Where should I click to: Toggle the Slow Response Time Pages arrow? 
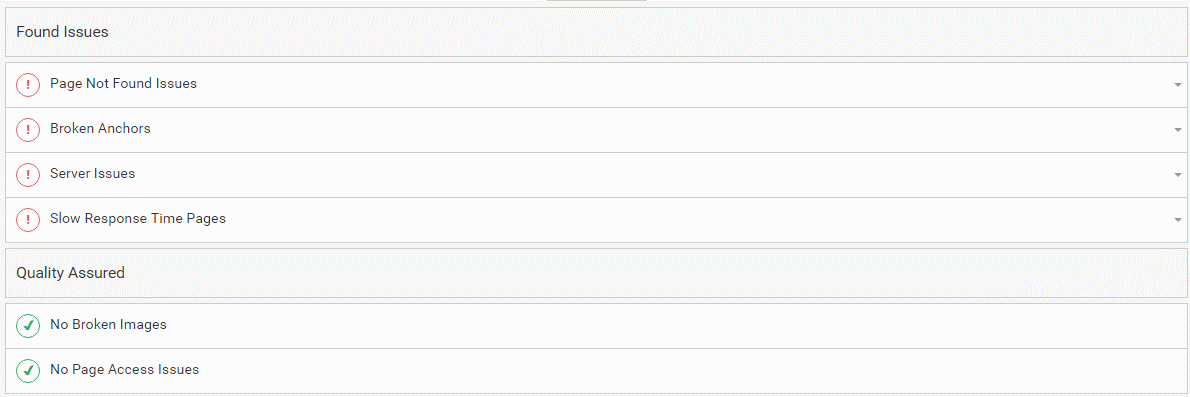click(1177, 219)
